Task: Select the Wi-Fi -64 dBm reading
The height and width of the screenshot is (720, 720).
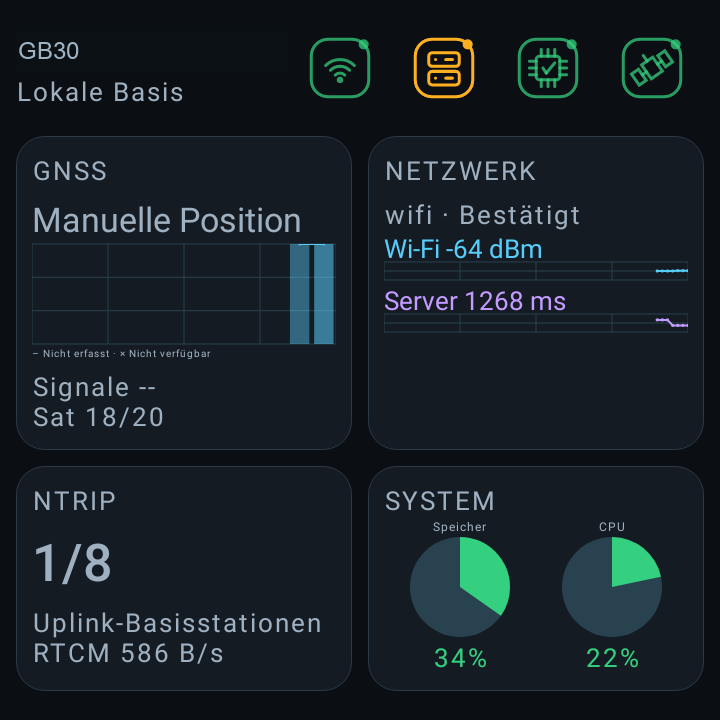Action: coord(463,249)
